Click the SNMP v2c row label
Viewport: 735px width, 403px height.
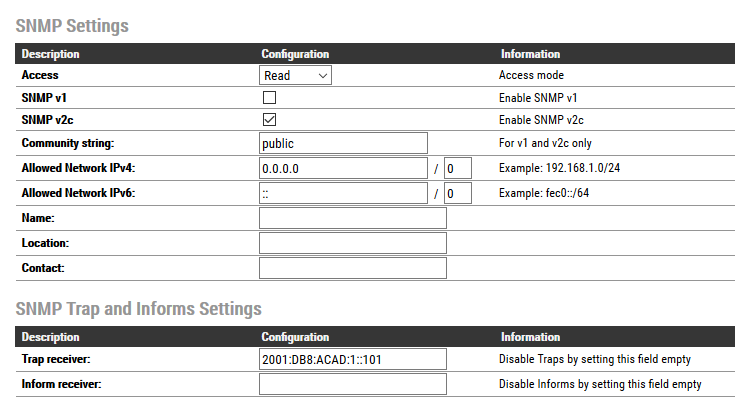[x=44, y=120]
